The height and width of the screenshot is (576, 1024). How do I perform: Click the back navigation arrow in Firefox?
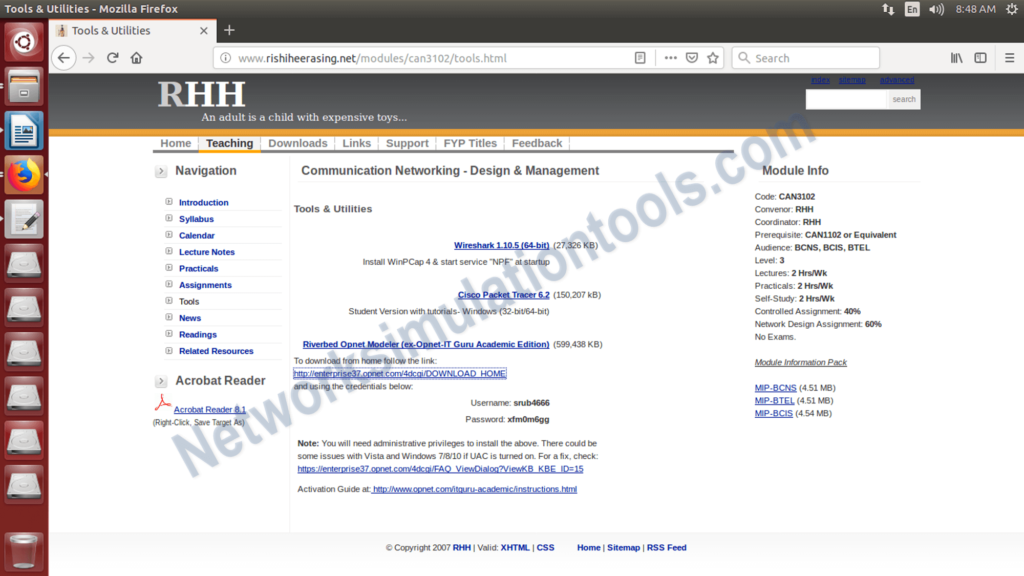pos(62,58)
